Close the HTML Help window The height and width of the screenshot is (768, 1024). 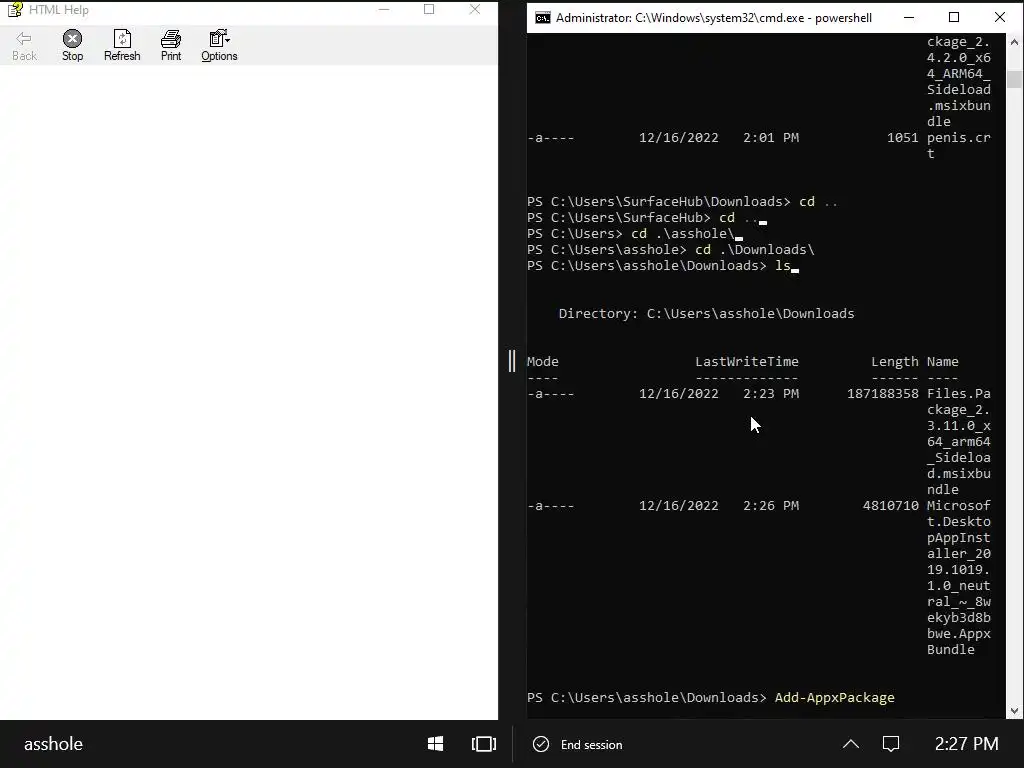(x=475, y=9)
